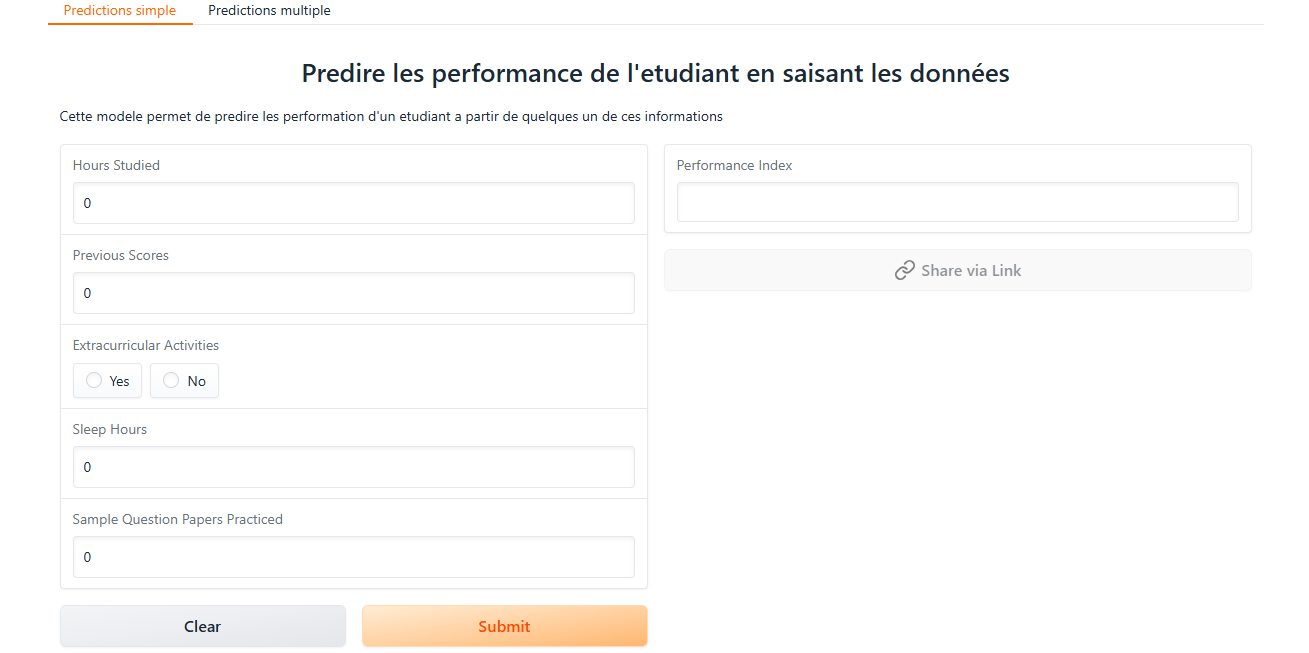Click the Previous Scores input field
Image resolution: width=1309 pixels, height=653 pixels.
click(353, 293)
